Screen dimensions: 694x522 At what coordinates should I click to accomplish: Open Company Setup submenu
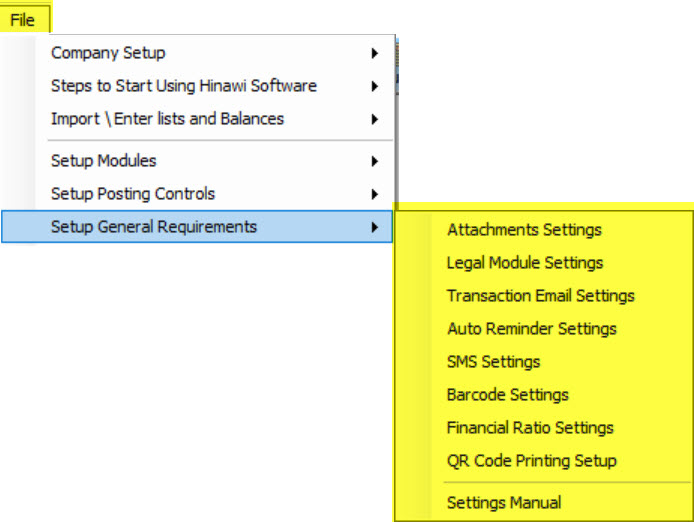198,53
